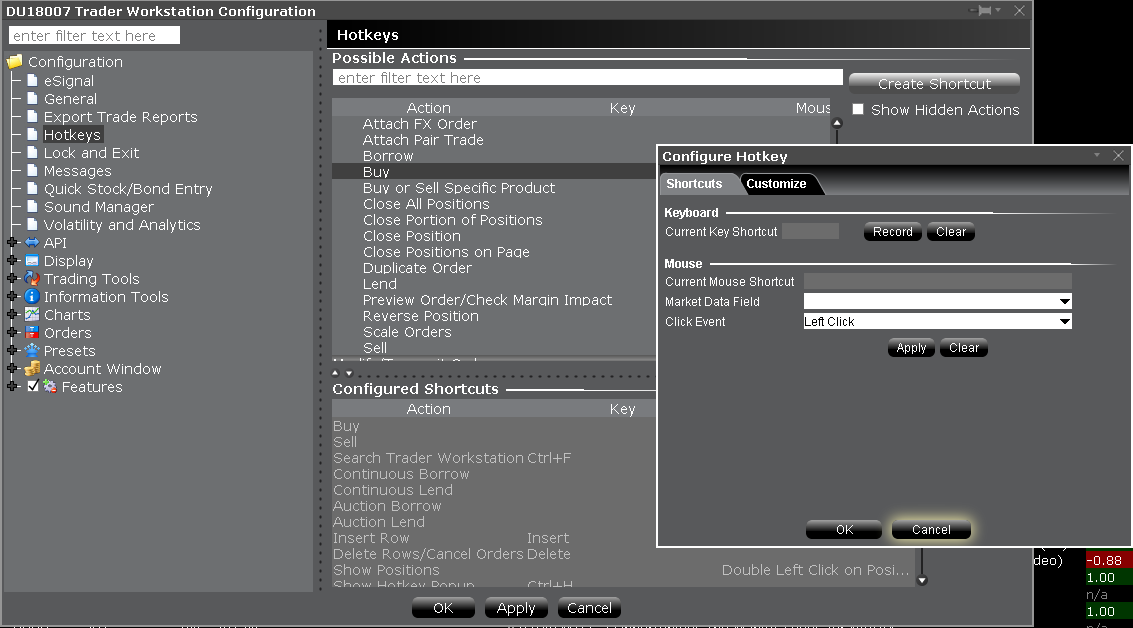The width and height of the screenshot is (1133, 628).
Task: Click the Information Tools icon
Action: [32, 297]
